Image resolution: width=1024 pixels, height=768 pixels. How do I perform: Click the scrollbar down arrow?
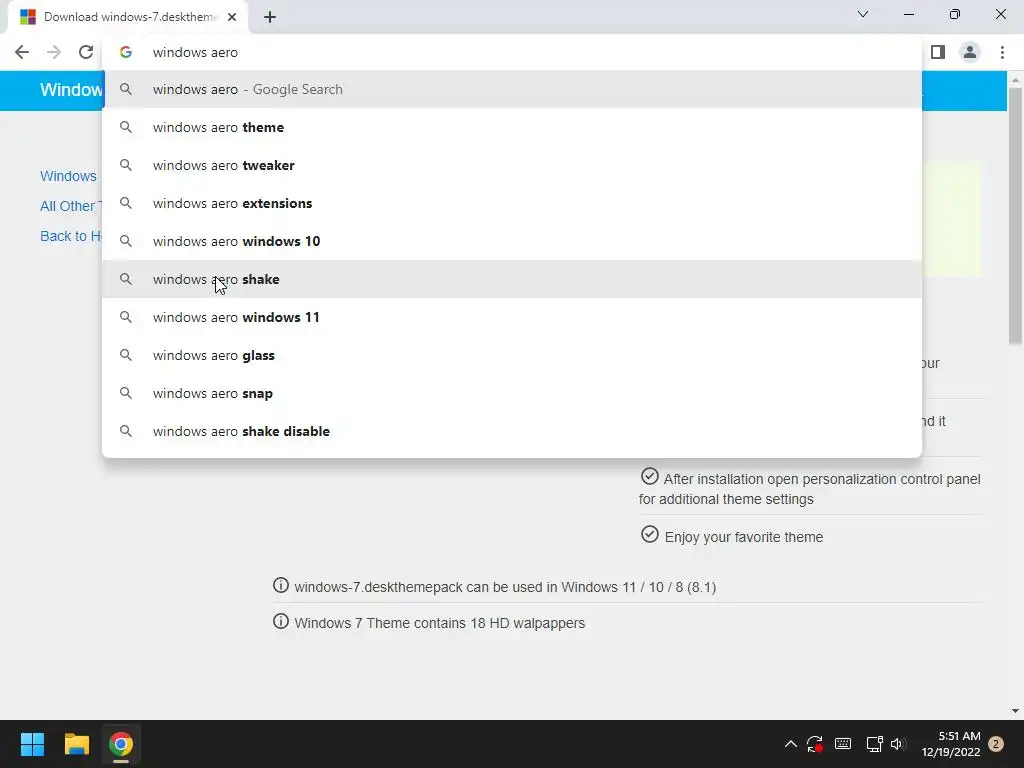[x=1015, y=711]
